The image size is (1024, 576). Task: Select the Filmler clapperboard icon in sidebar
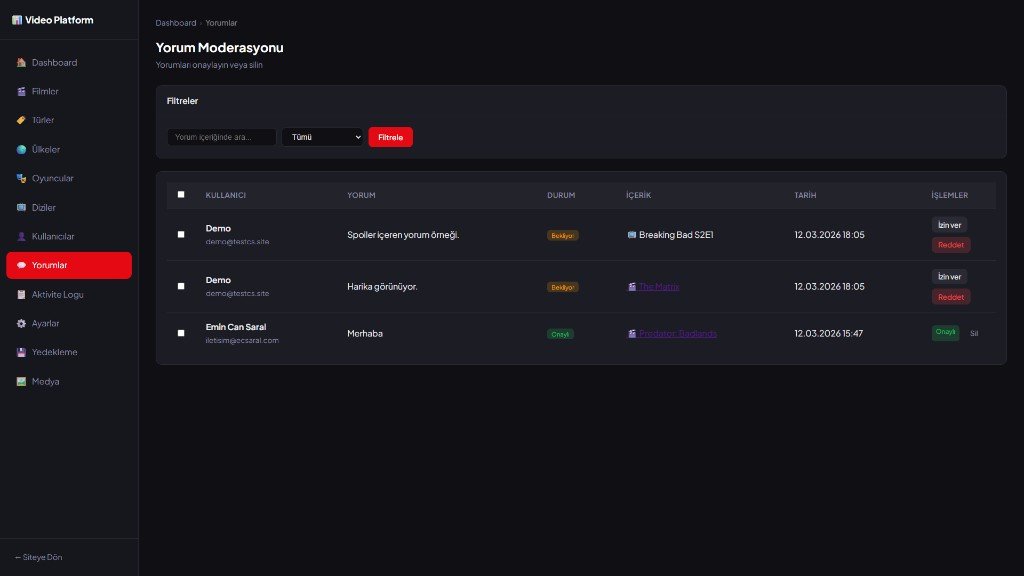[x=22, y=91]
